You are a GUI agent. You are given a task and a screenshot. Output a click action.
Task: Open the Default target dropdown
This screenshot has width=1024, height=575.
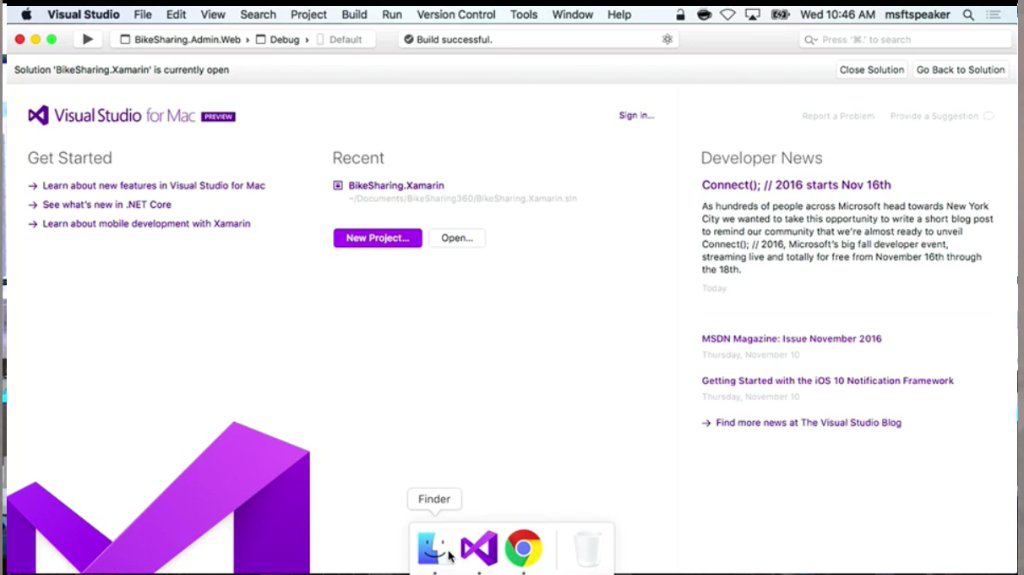point(339,39)
